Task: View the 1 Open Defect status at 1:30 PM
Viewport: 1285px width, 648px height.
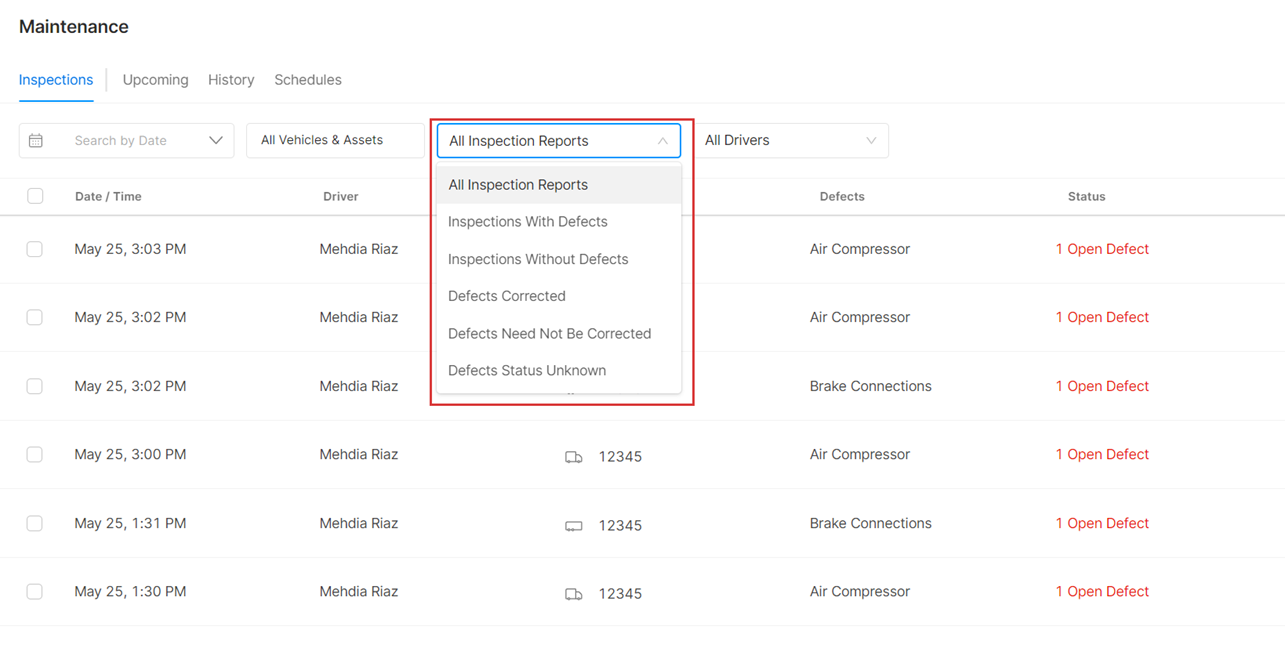Action: point(1102,591)
